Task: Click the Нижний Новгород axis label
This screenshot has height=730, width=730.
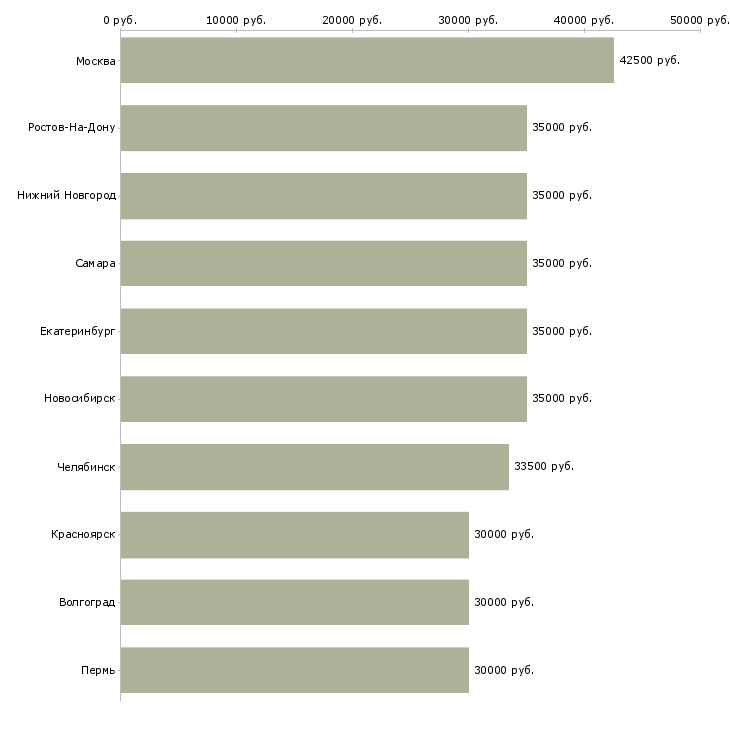Action: pyautogui.click(x=66, y=196)
